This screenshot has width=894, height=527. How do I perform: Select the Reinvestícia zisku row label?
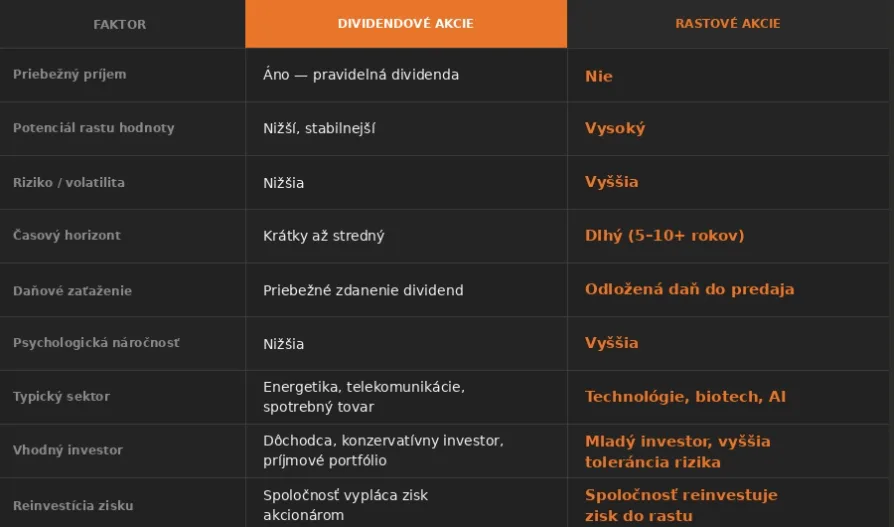72,506
